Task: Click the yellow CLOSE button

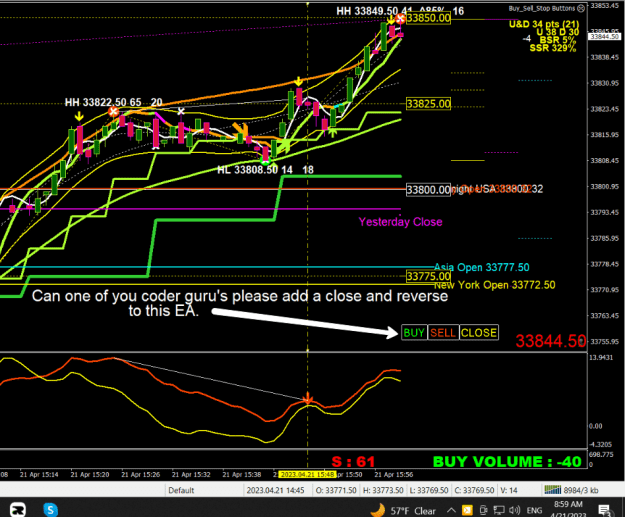Action: [479, 332]
